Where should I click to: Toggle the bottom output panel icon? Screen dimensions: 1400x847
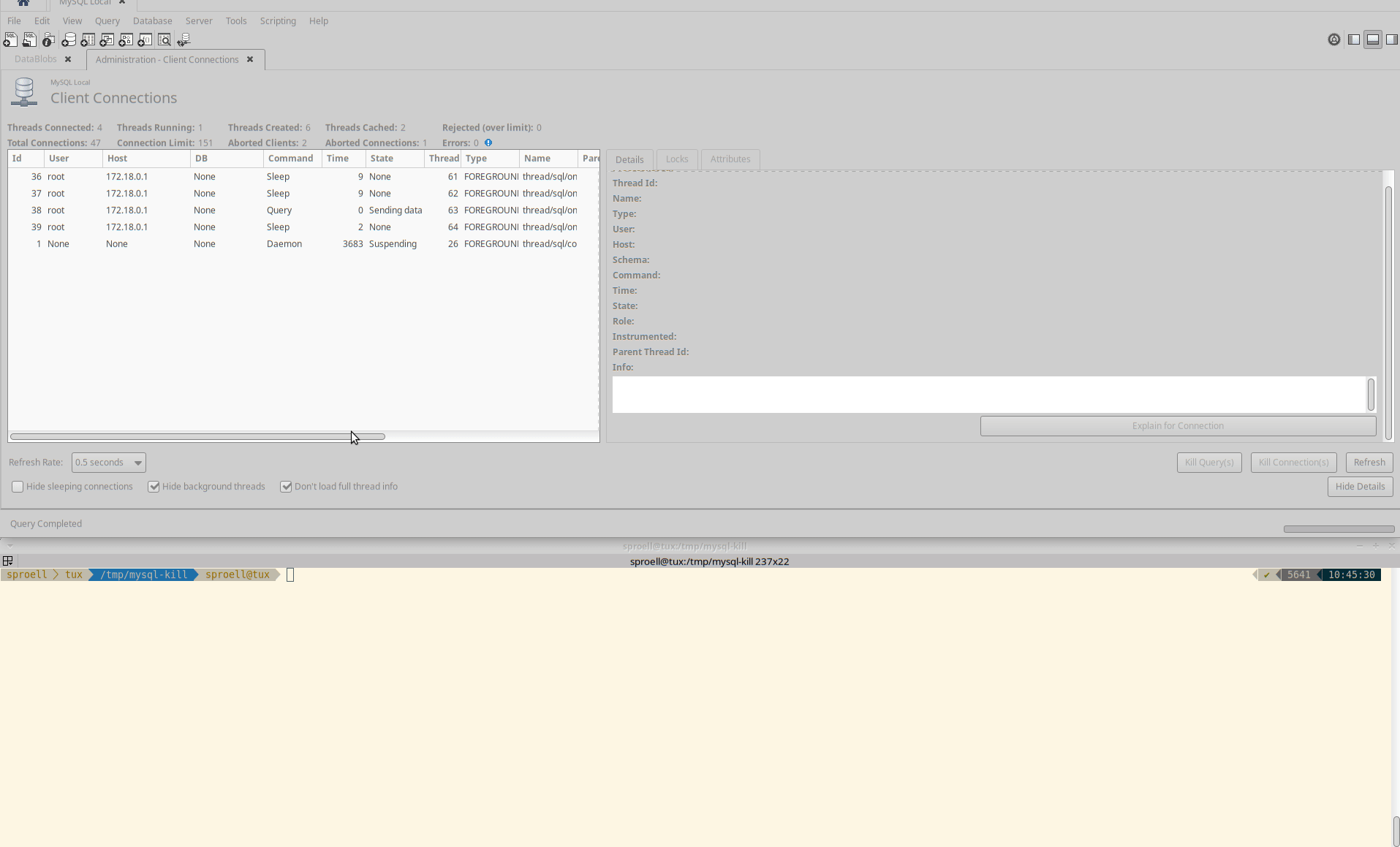tap(1373, 39)
